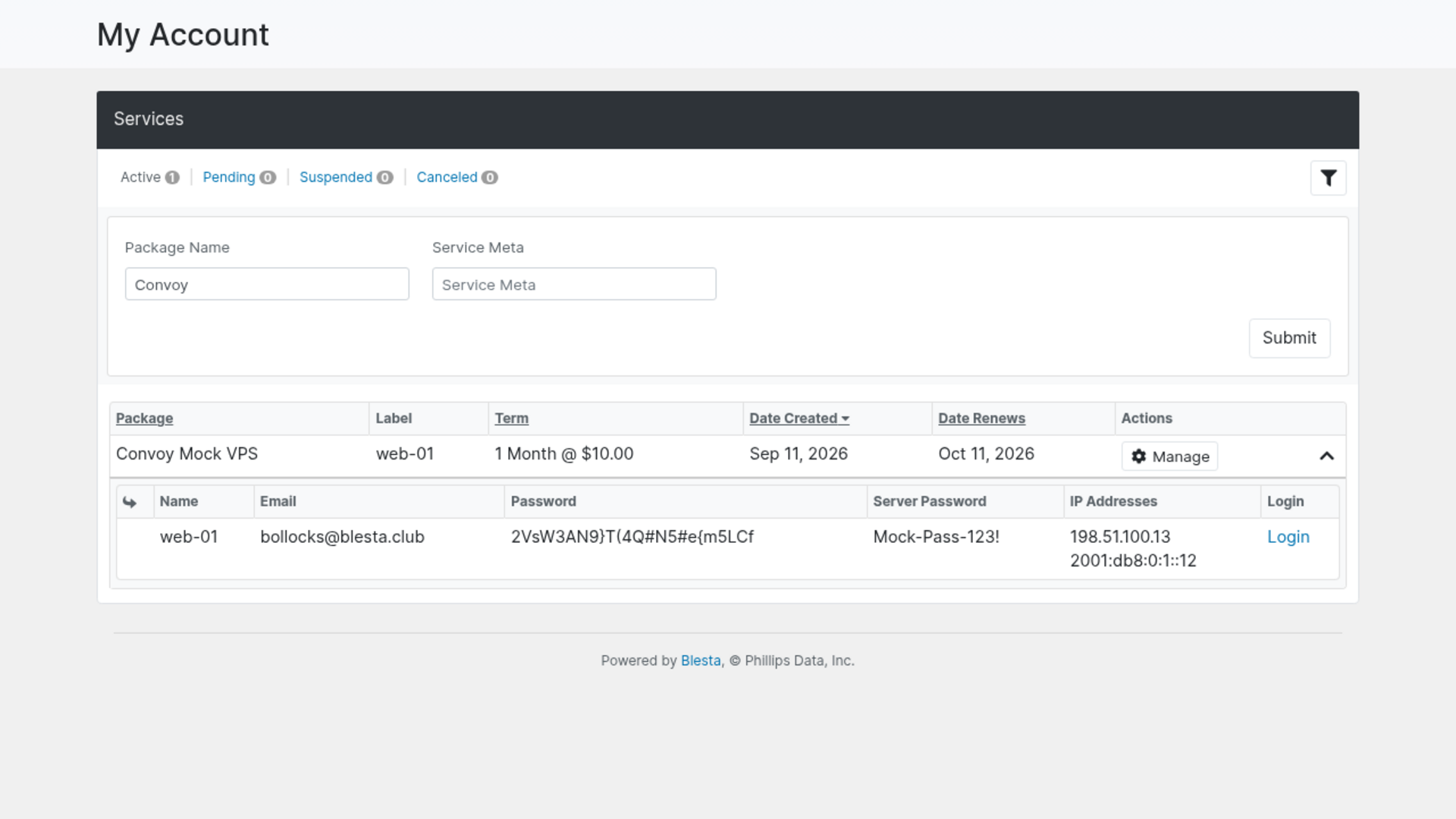The image size is (1456, 819).
Task: Sort table by Date Renews column
Action: (x=981, y=419)
